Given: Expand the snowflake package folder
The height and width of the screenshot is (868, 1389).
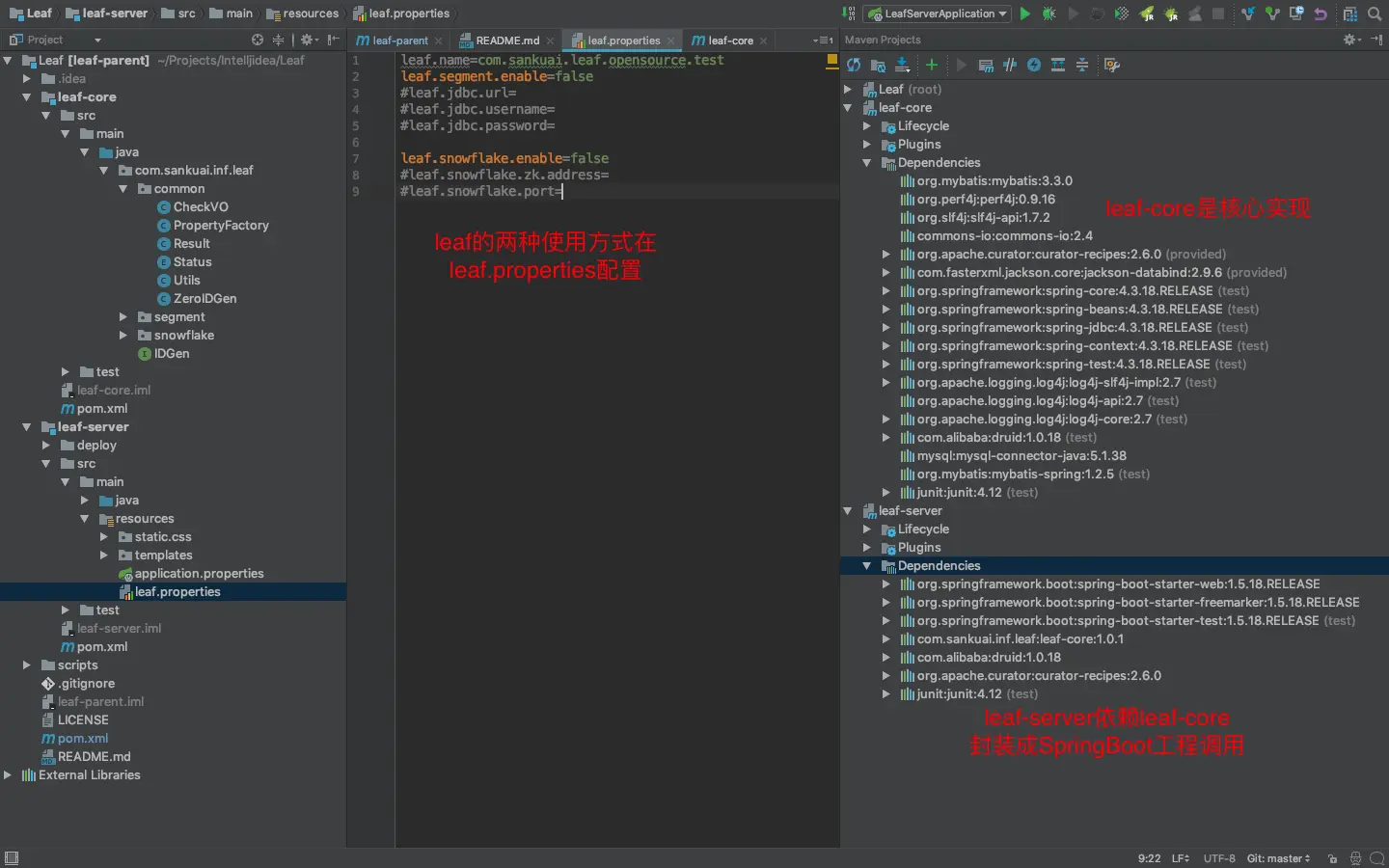Looking at the screenshot, I should (123, 336).
